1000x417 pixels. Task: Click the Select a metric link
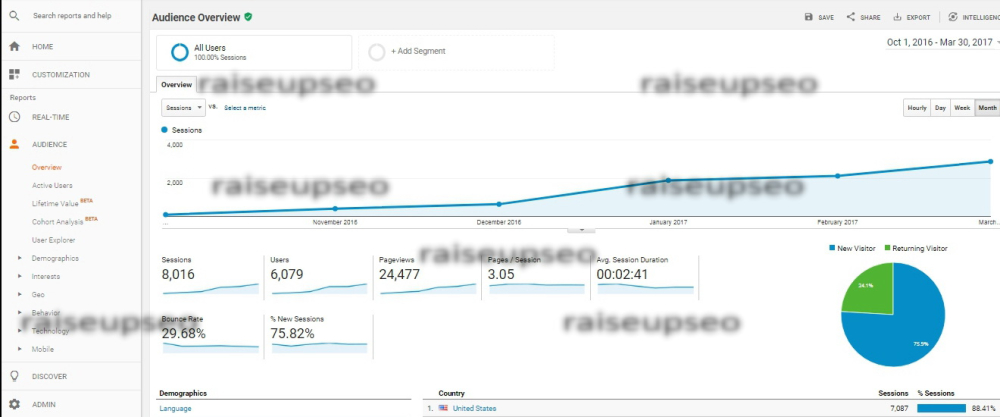[245, 107]
